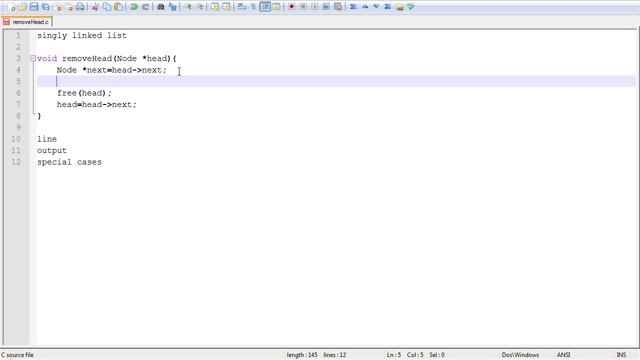Click the 'void removeHead(Node *head){' line

[107, 58]
